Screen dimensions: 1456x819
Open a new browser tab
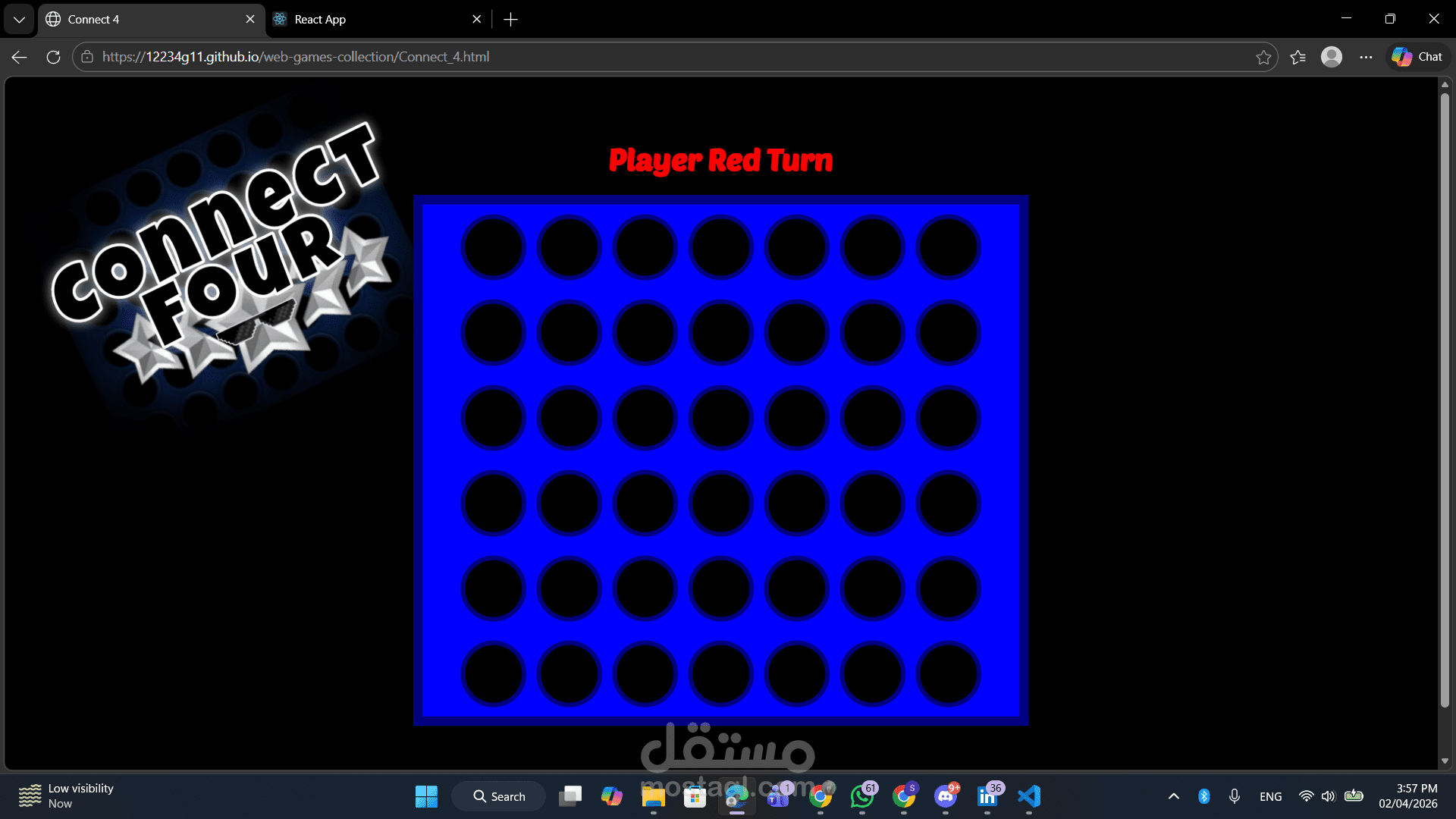click(510, 20)
